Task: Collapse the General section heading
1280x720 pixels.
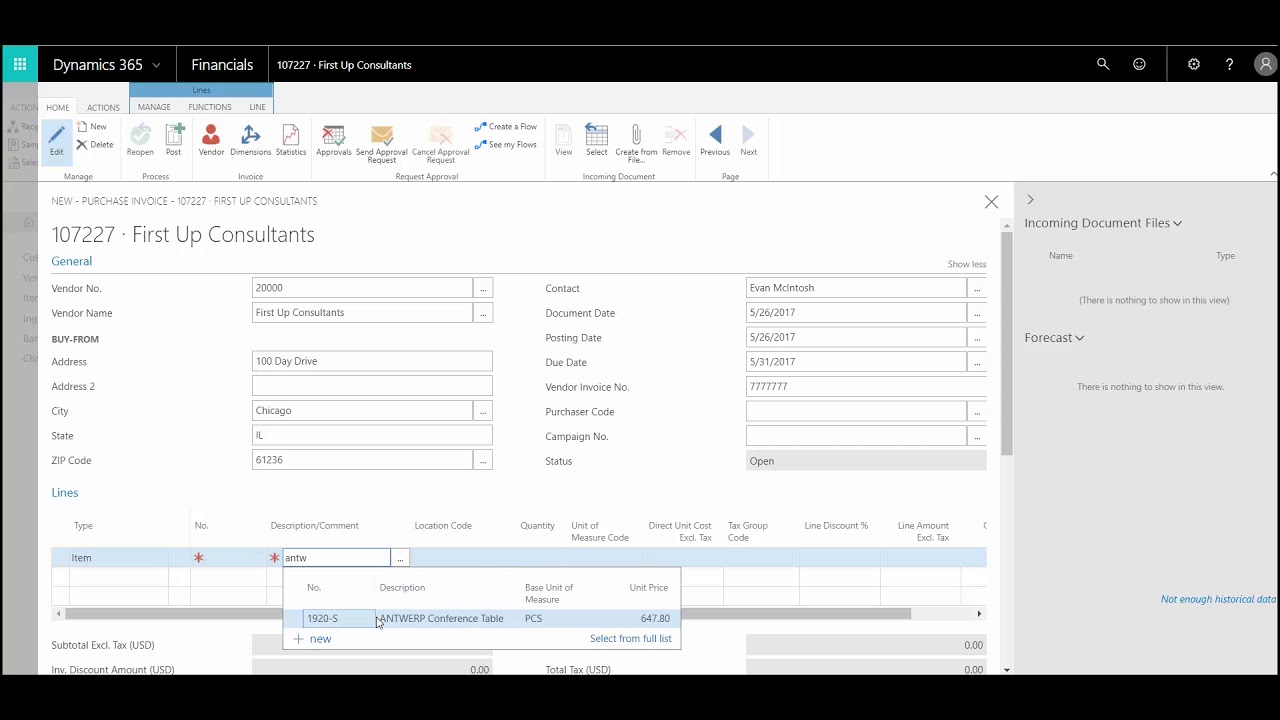Action: [x=72, y=261]
